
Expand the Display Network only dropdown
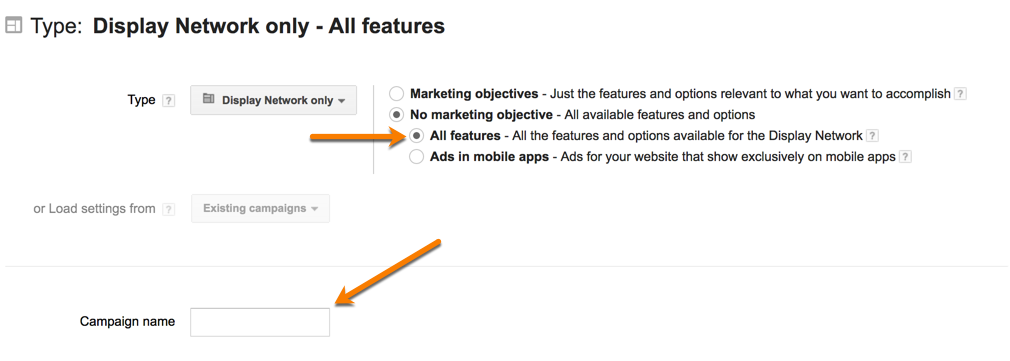coord(273,100)
